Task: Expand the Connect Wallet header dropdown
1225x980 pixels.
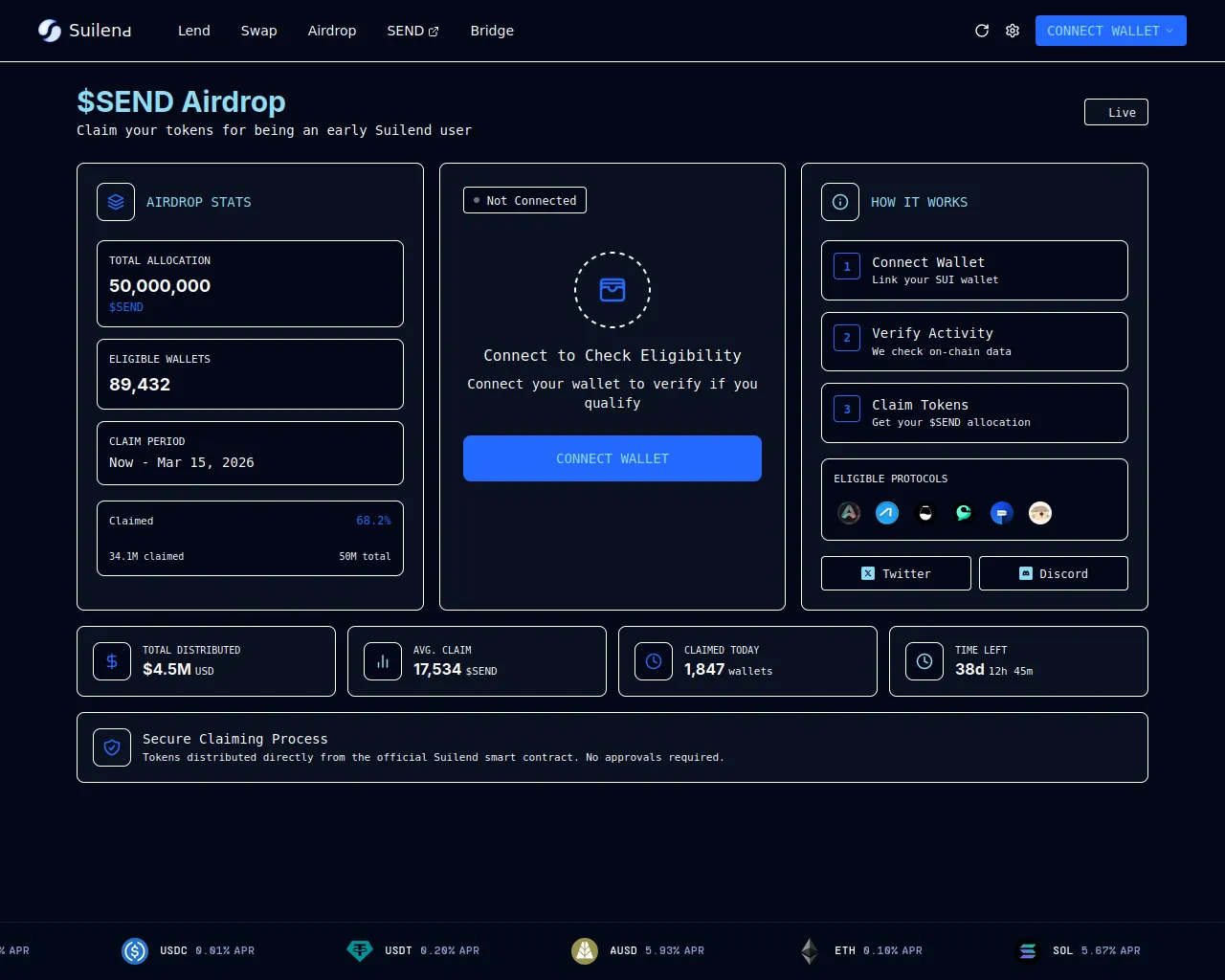Action: tap(1110, 31)
